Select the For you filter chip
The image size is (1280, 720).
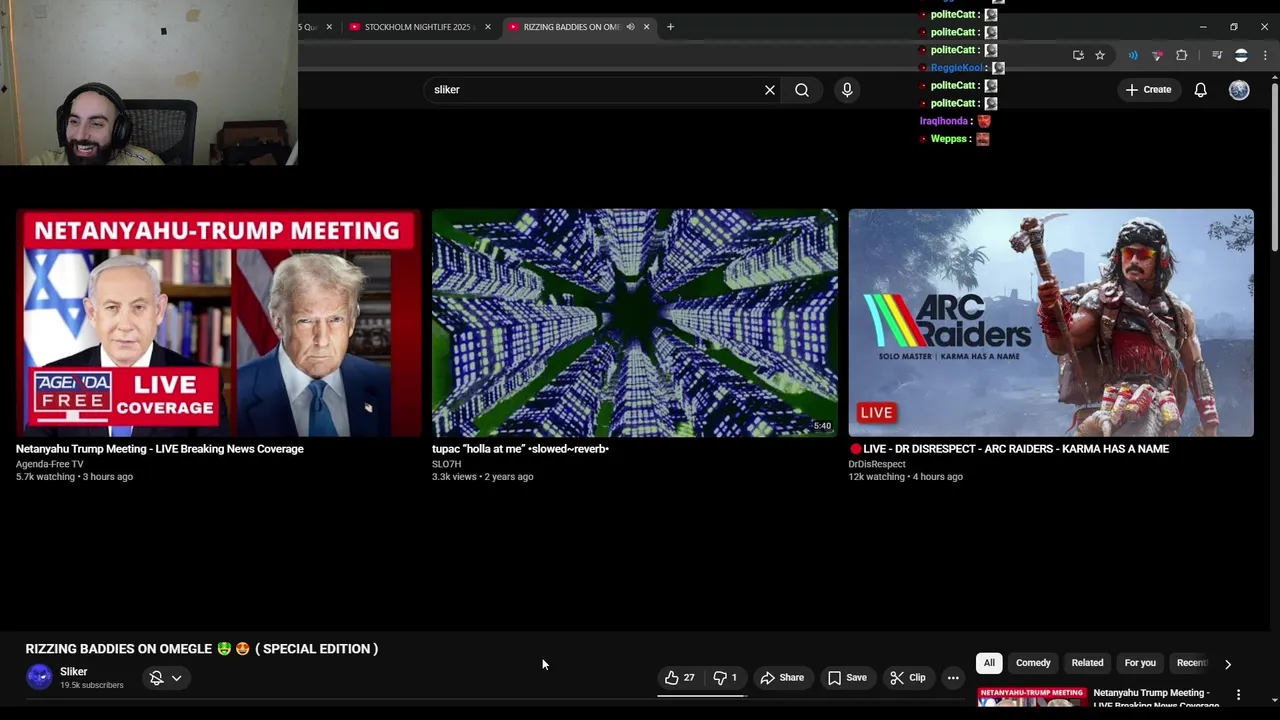[1140, 663]
